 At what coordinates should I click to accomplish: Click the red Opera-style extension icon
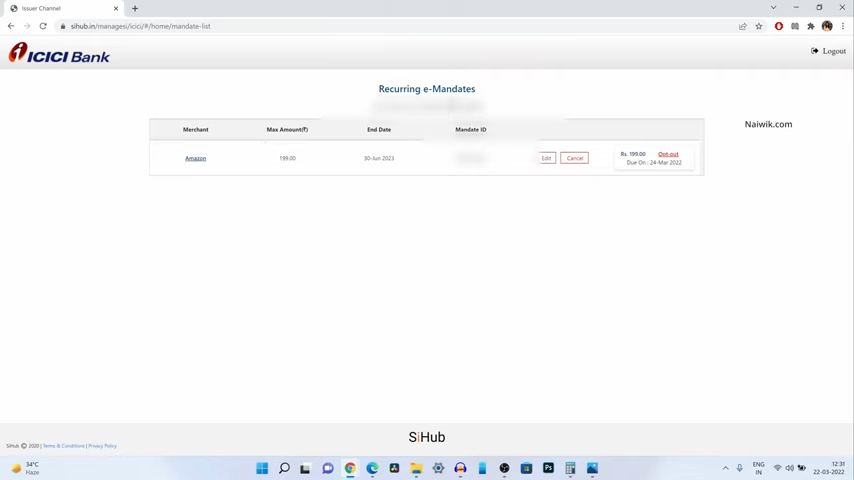(x=779, y=26)
